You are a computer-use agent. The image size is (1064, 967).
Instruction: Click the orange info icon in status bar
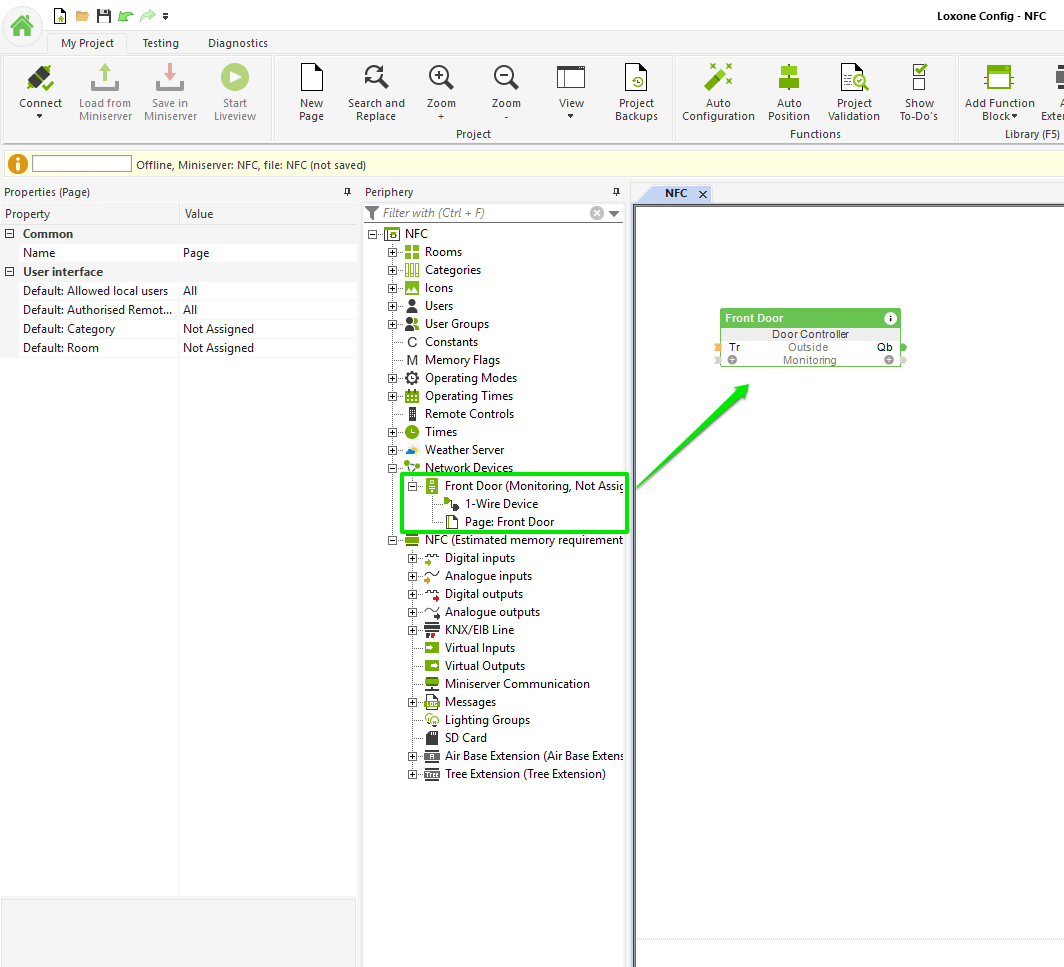click(18, 164)
